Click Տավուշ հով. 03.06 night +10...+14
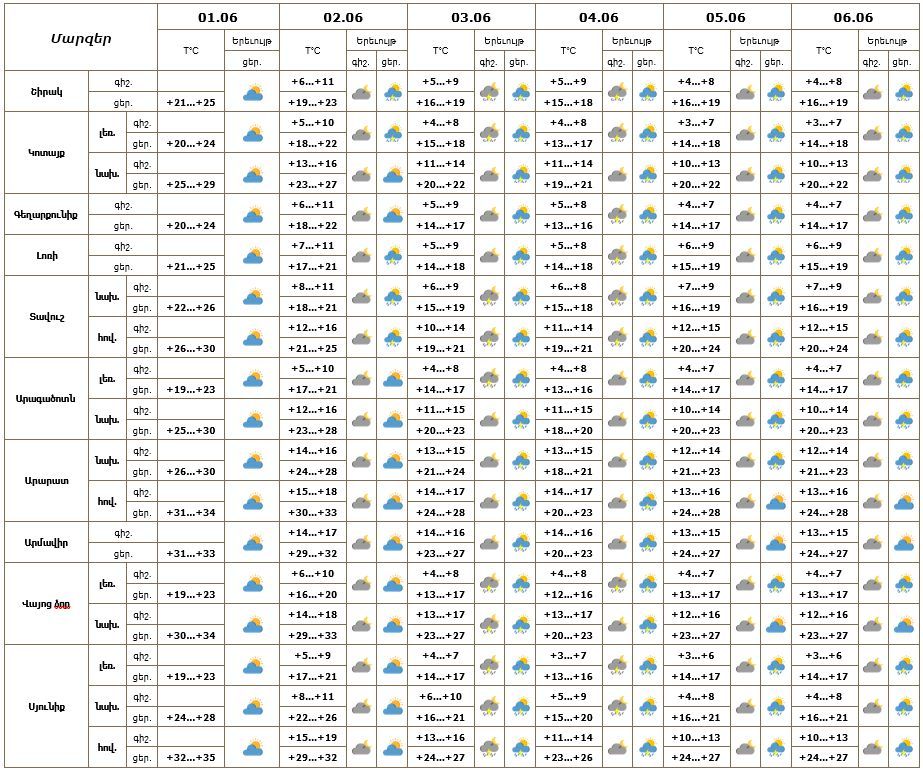Screen dimensions: 923x773 (441, 327)
